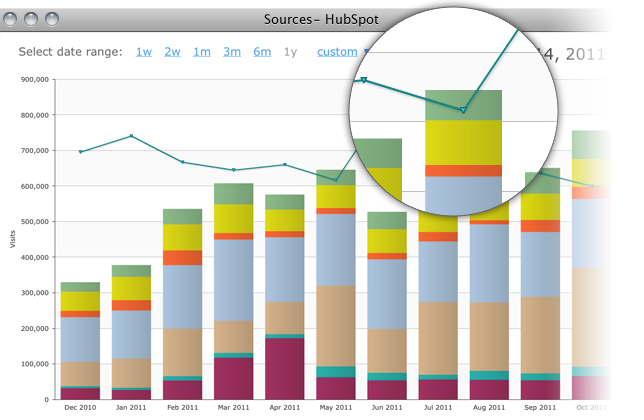Click the line data point above Dec 2010
This screenshot has height=420, width=644.
[80, 152]
